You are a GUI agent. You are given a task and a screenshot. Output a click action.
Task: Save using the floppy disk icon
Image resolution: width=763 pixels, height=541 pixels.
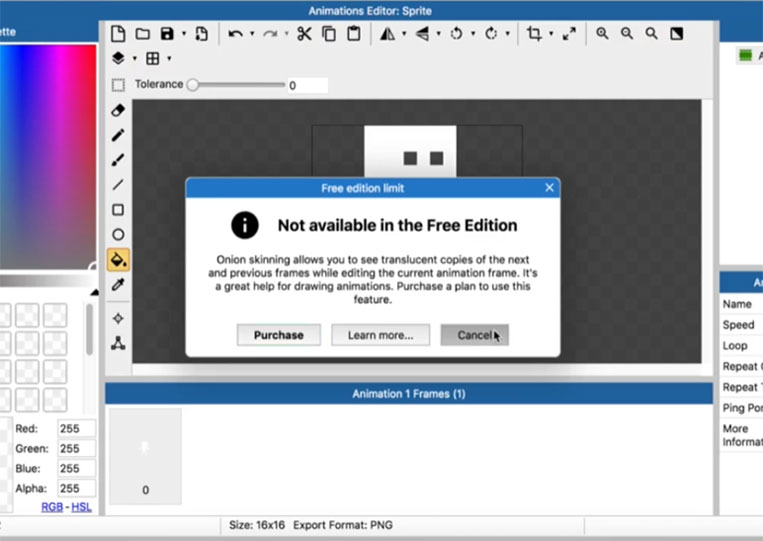167,34
